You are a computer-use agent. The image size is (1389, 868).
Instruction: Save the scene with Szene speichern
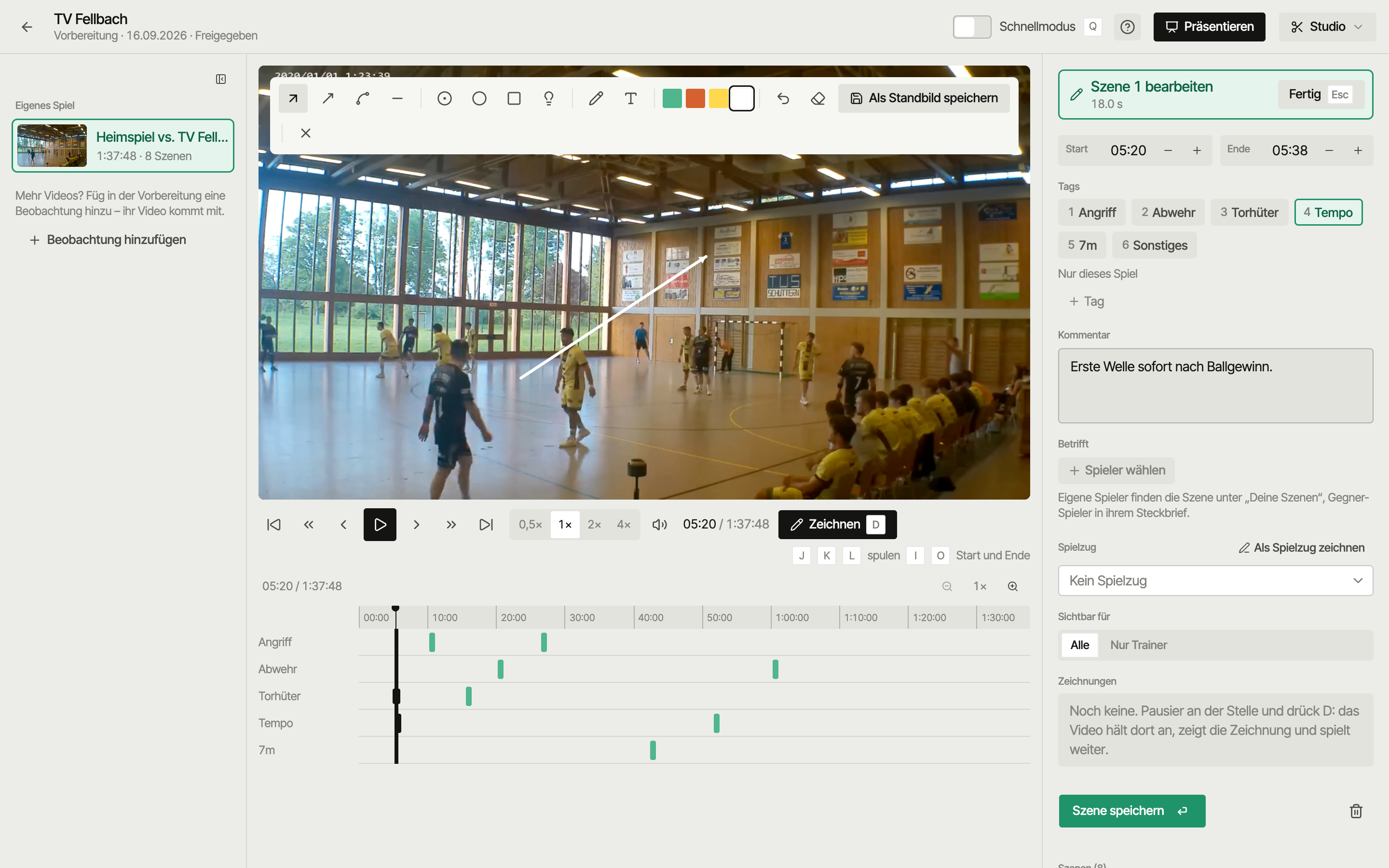(1132, 811)
